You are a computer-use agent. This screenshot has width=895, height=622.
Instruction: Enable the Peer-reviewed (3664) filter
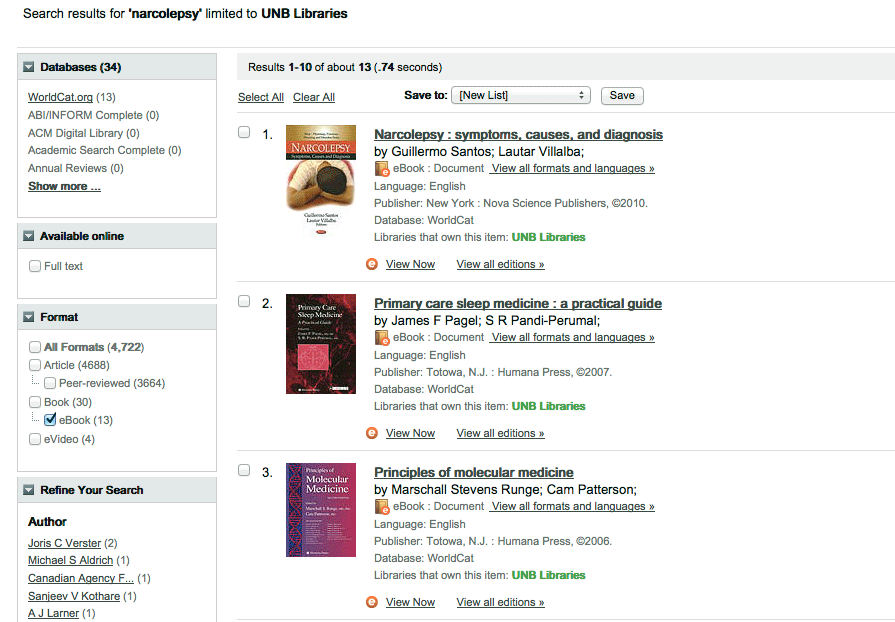[50, 383]
